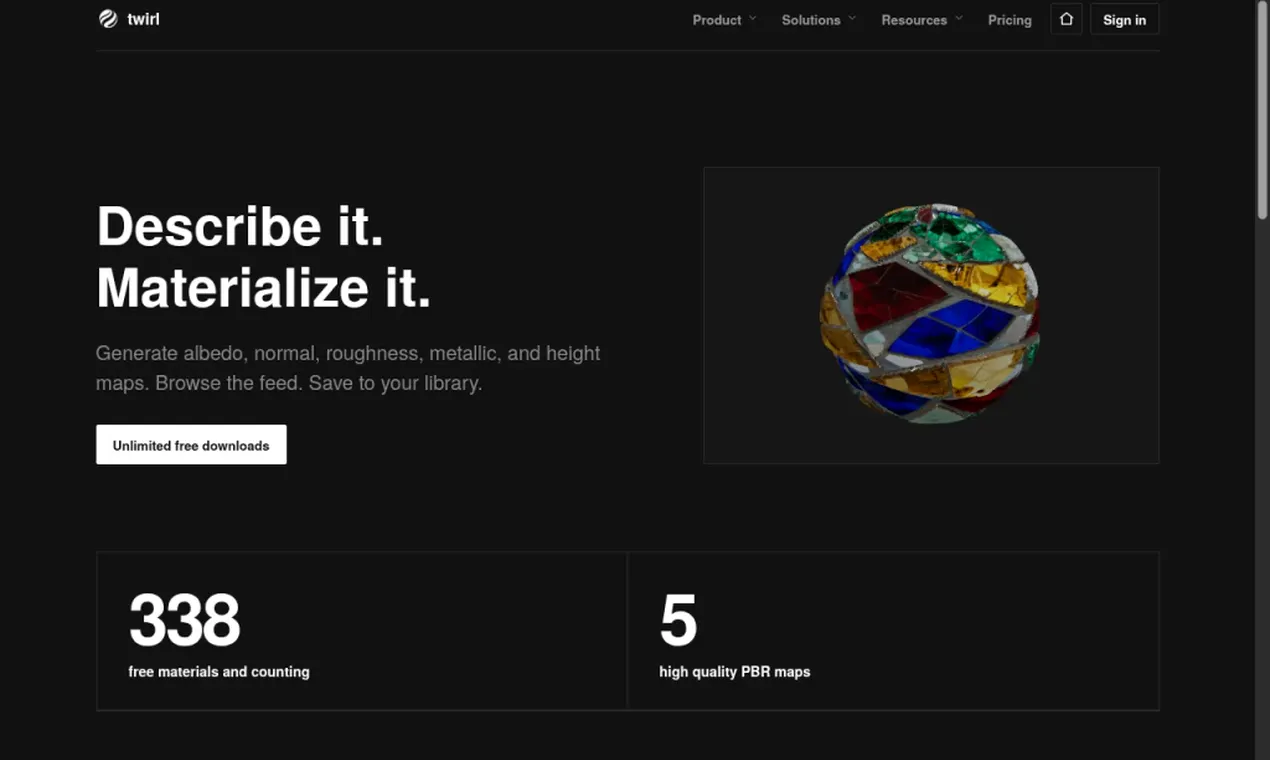This screenshot has width=1270, height=760.
Task: Click the Describe it. Materialize it. heading
Action: (264, 257)
